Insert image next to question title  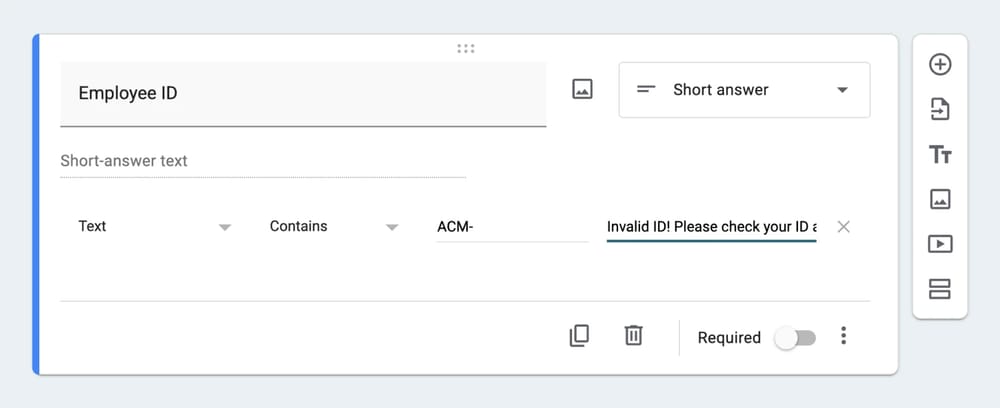click(x=582, y=89)
